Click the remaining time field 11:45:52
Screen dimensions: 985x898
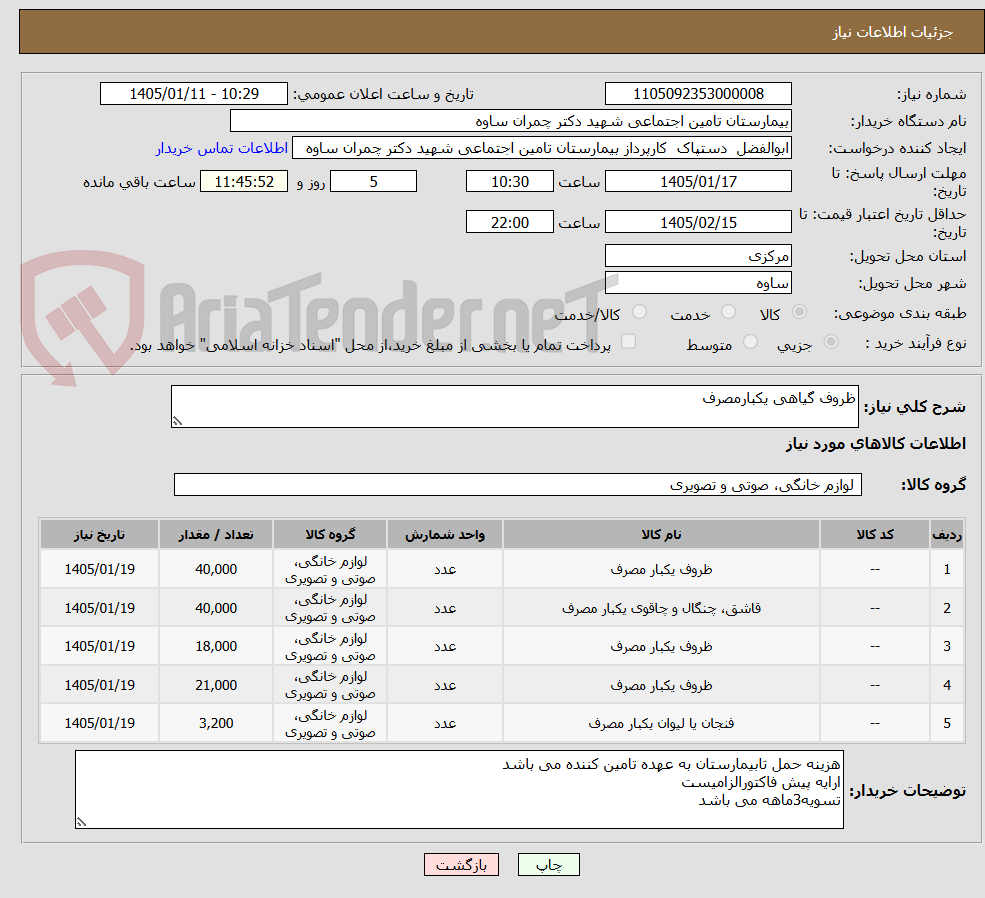pyautogui.click(x=244, y=181)
